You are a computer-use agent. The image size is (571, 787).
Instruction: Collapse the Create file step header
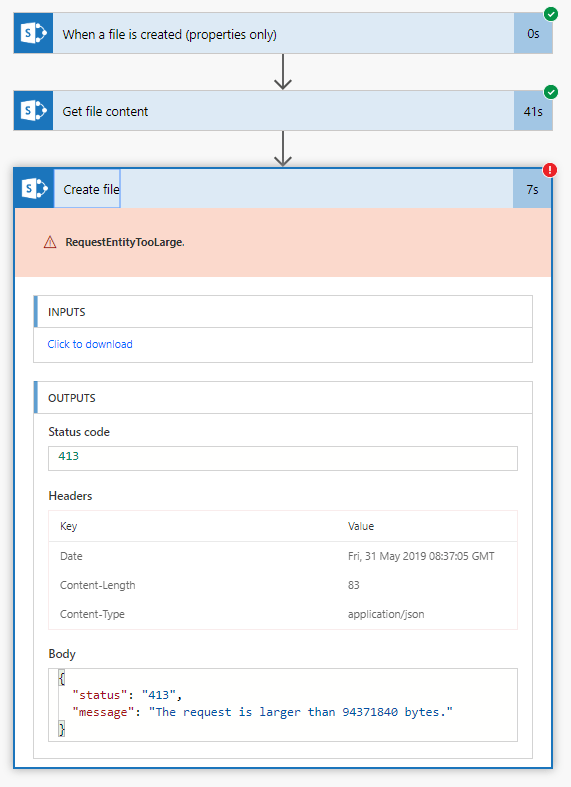pyautogui.click(x=283, y=189)
